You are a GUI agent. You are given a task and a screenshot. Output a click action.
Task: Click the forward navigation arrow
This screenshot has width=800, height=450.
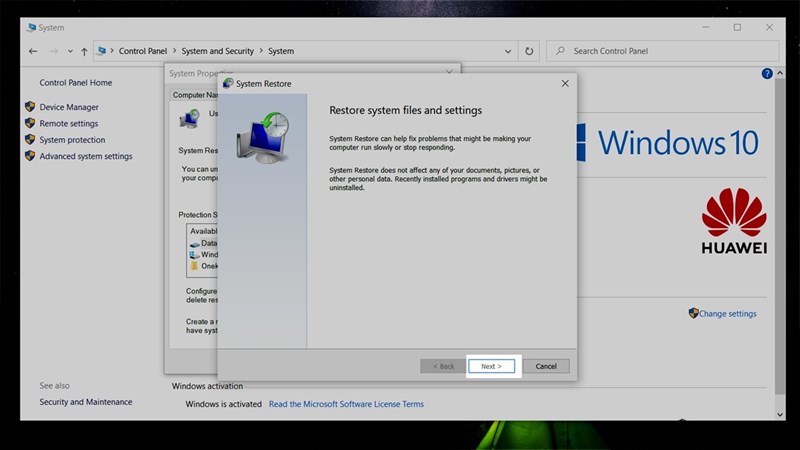(x=54, y=51)
